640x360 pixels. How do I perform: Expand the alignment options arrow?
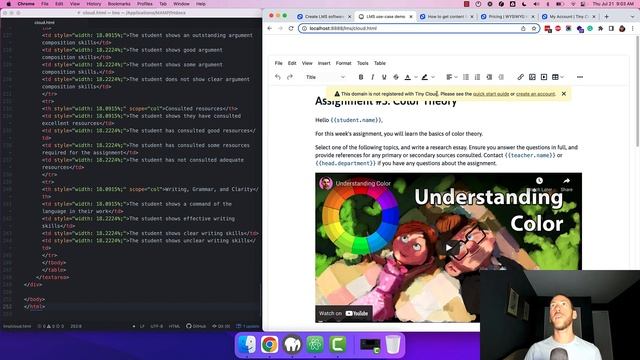coord(456,77)
